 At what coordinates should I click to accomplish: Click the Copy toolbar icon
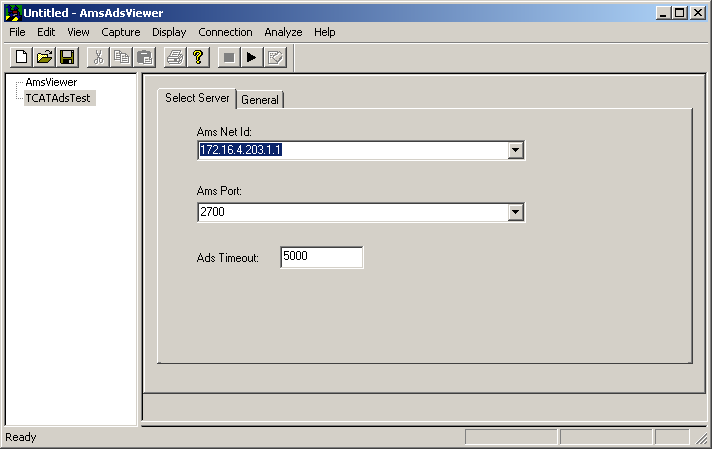121,57
